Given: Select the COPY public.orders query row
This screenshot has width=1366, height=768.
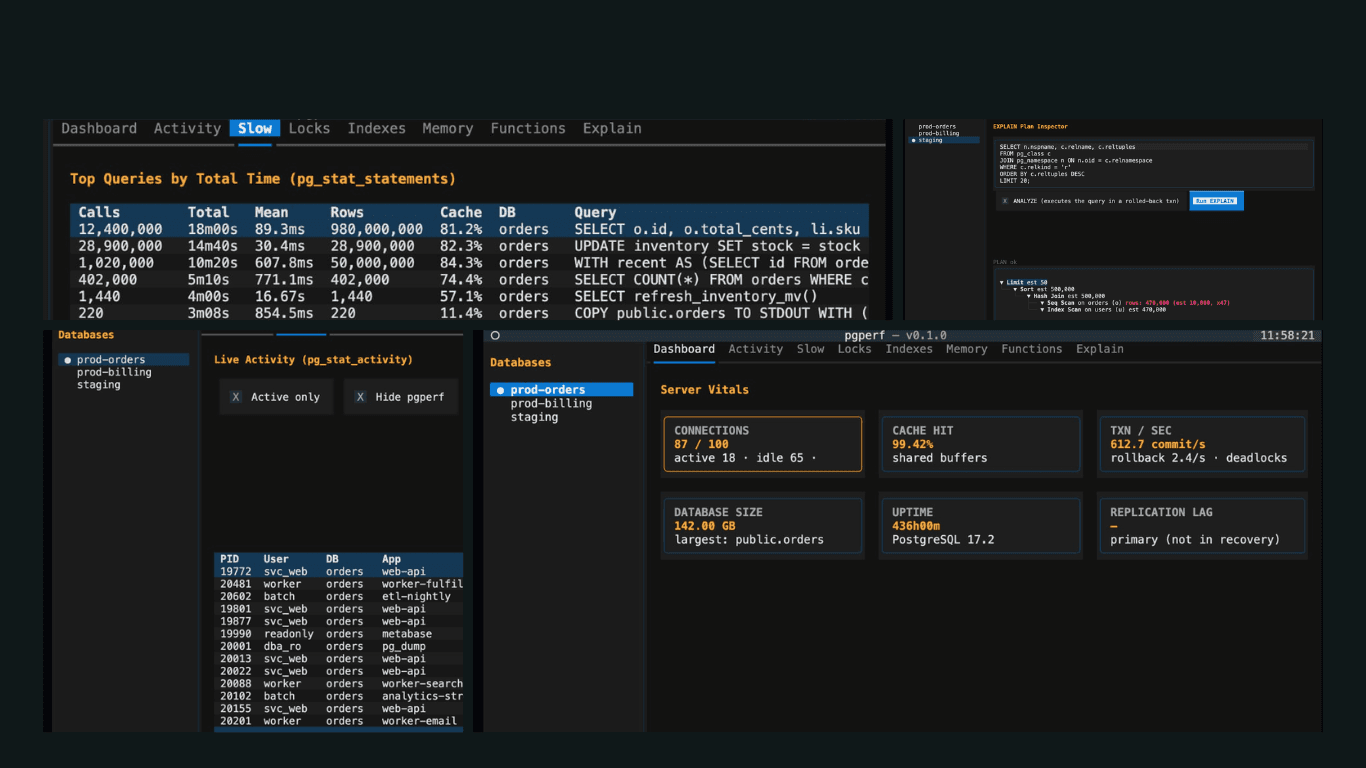Looking at the screenshot, I should 469,313.
